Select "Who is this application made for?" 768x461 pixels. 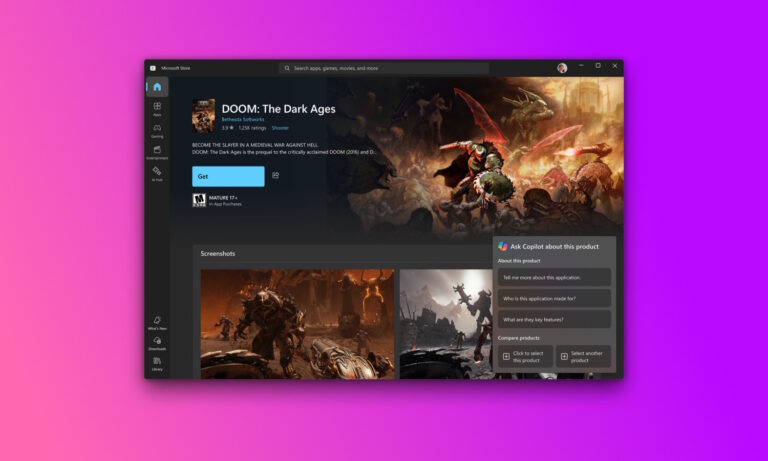554,298
